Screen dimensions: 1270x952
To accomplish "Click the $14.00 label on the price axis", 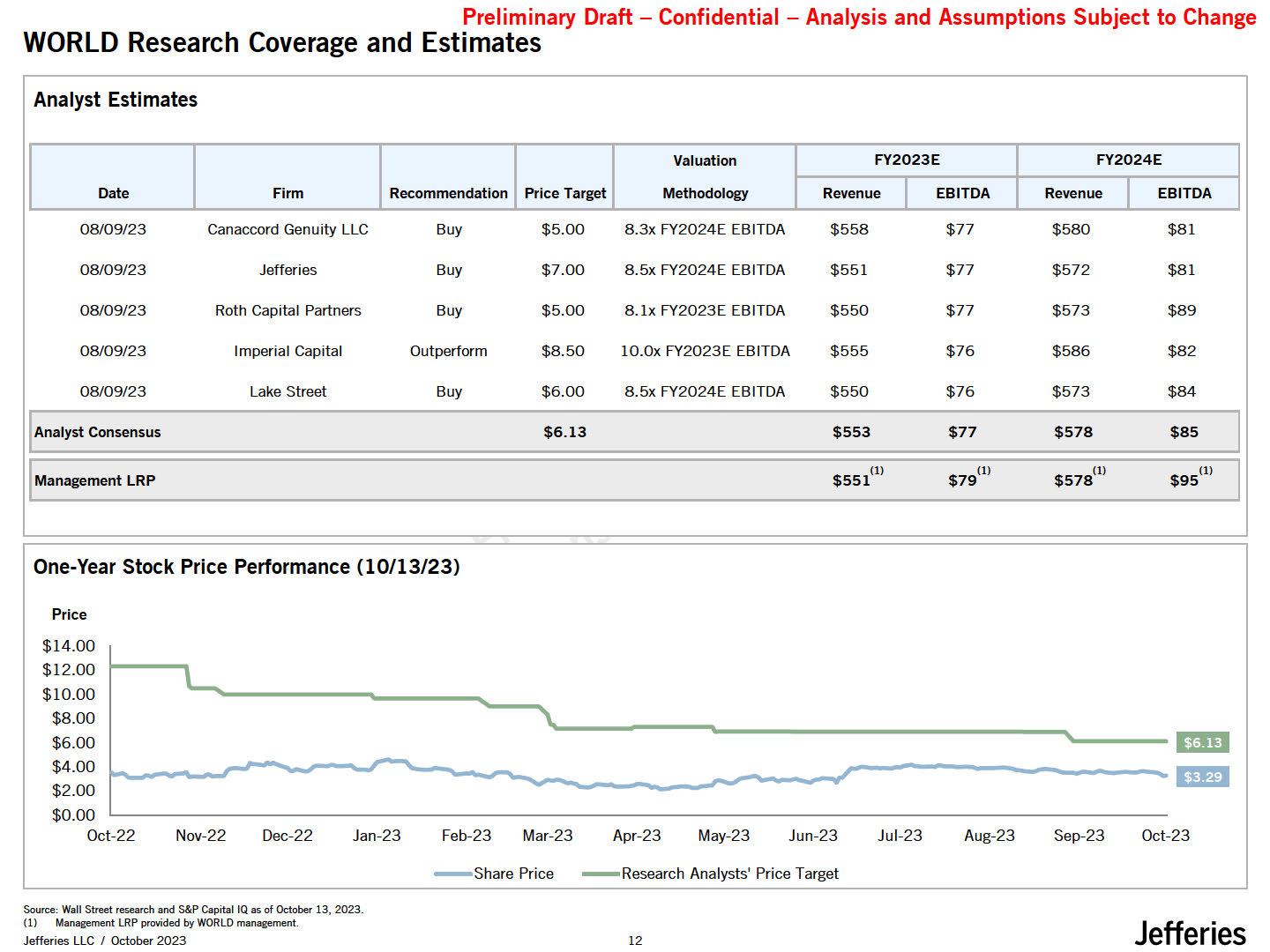I will (x=69, y=646).
